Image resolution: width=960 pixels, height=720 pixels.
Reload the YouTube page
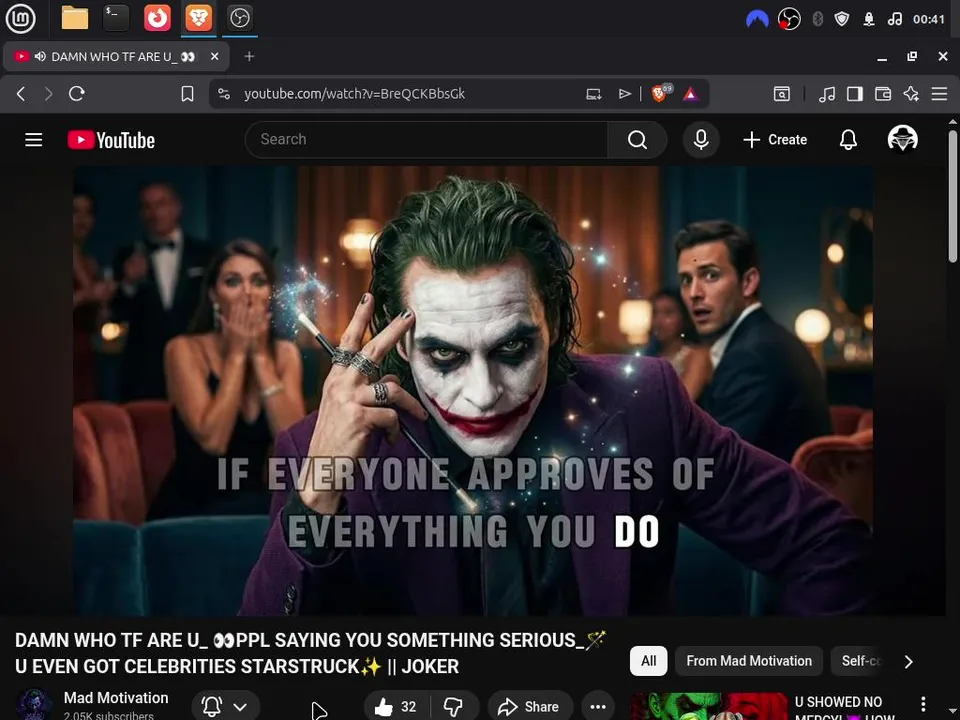pos(77,94)
